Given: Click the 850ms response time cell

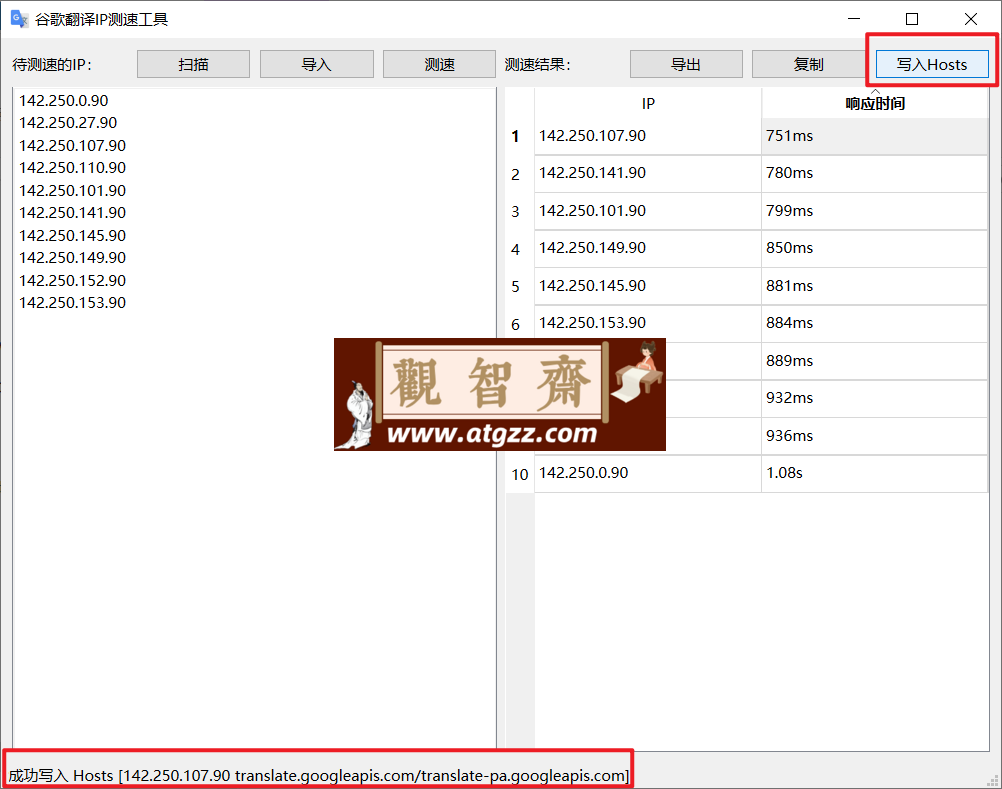Looking at the screenshot, I should point(875,248).
